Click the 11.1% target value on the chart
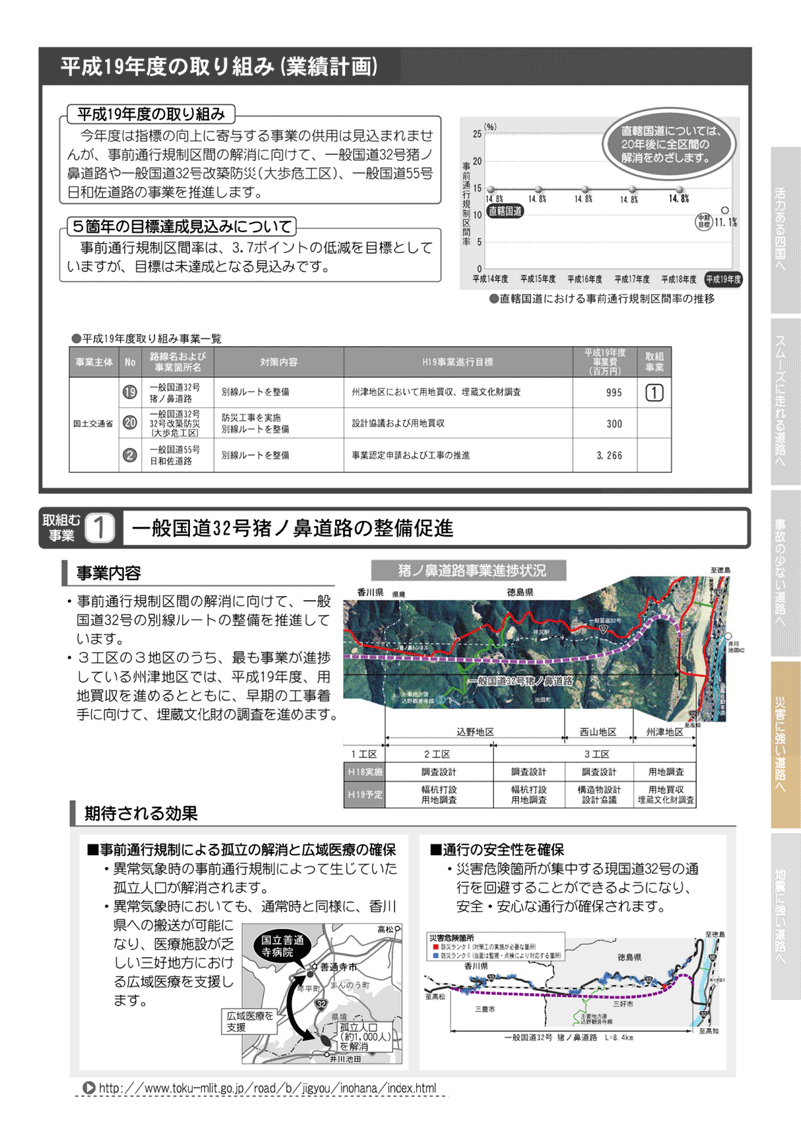801x1133 pixels. point(726,223)
